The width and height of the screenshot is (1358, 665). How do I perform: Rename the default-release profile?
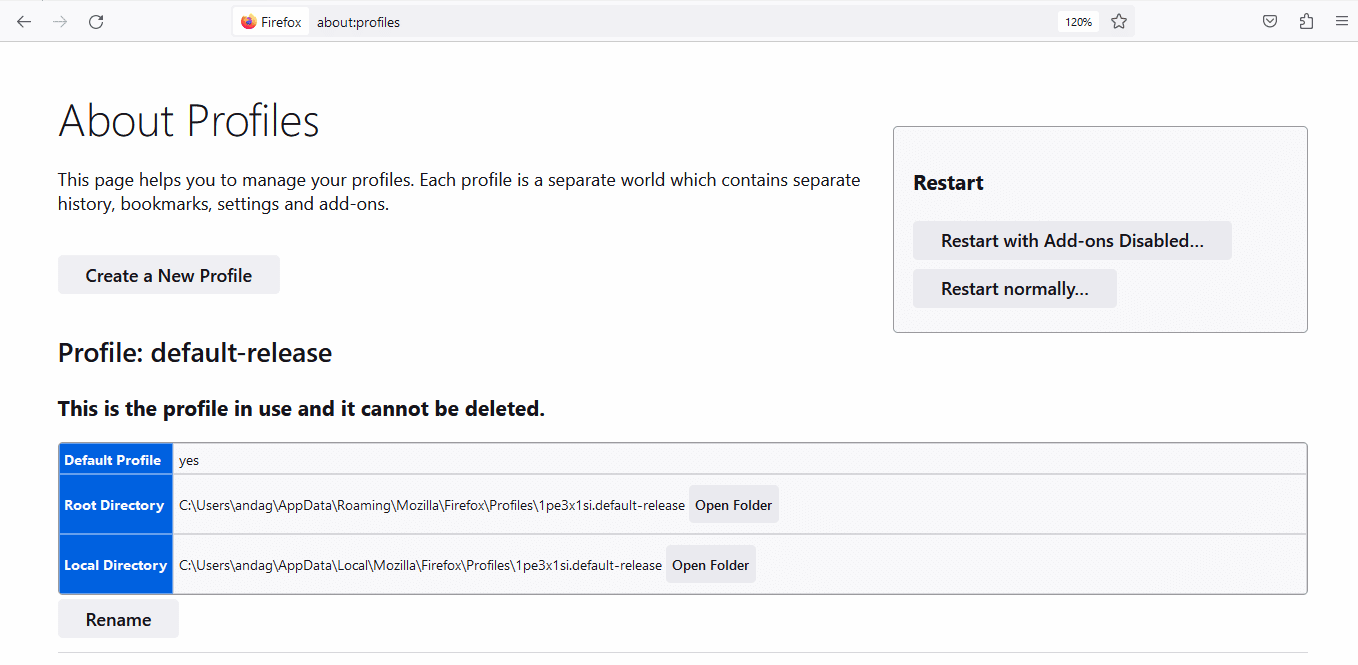[x=117, y=618]
